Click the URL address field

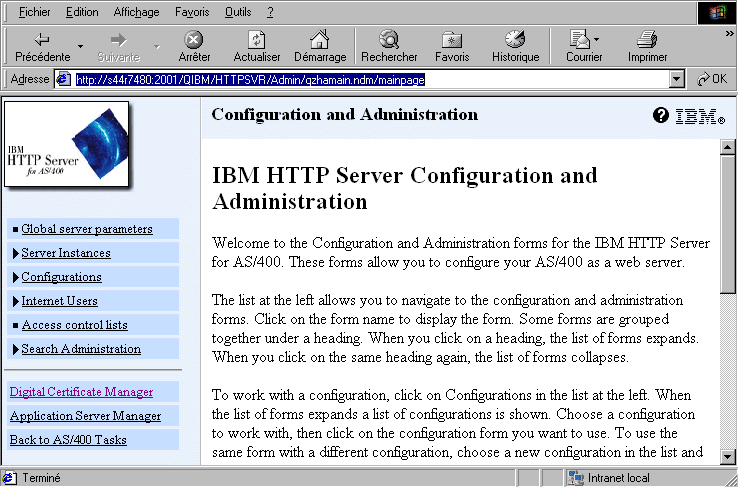coord(362,80)
